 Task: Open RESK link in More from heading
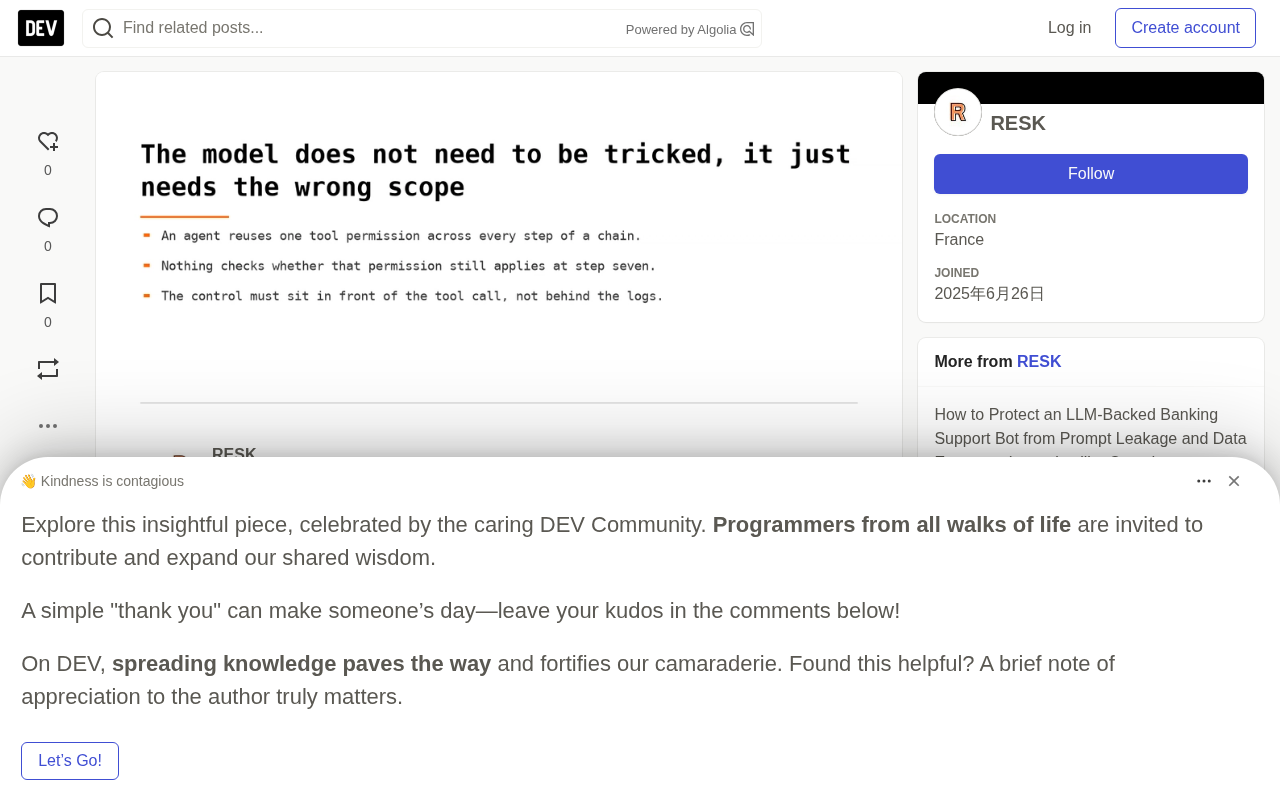[x=1039, y=362]
